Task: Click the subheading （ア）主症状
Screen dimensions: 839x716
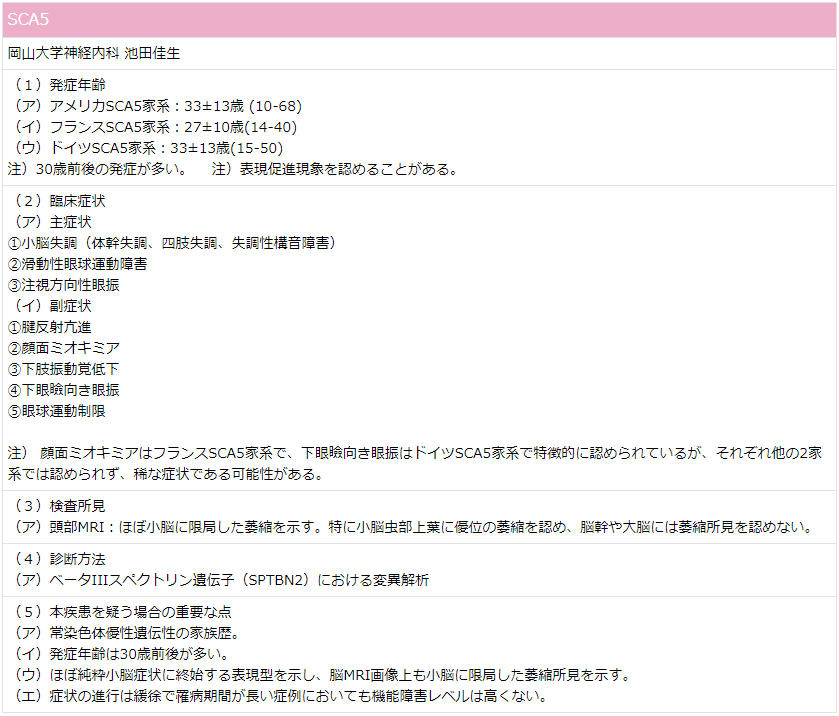Action: tap(50, 222)
